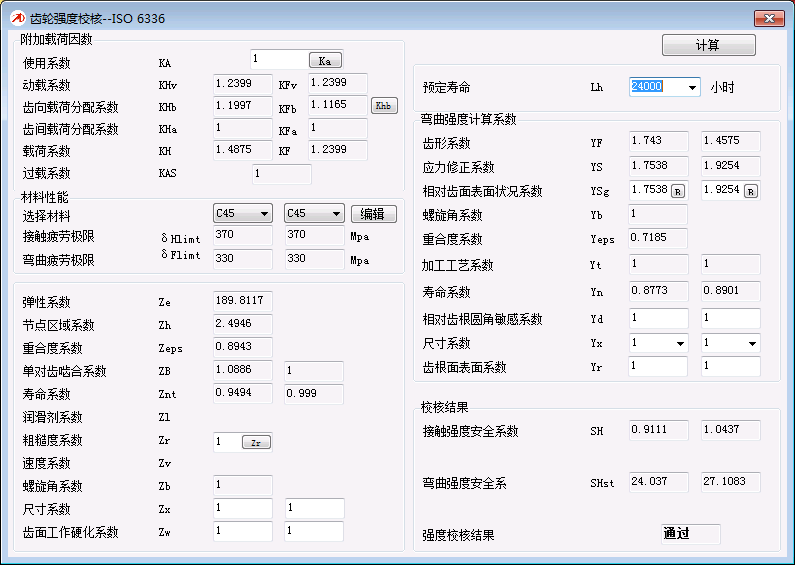Click second 尺寸系数 Zx input field
The height and width of the screenshot is (565, 795).
tap(315, 508)
